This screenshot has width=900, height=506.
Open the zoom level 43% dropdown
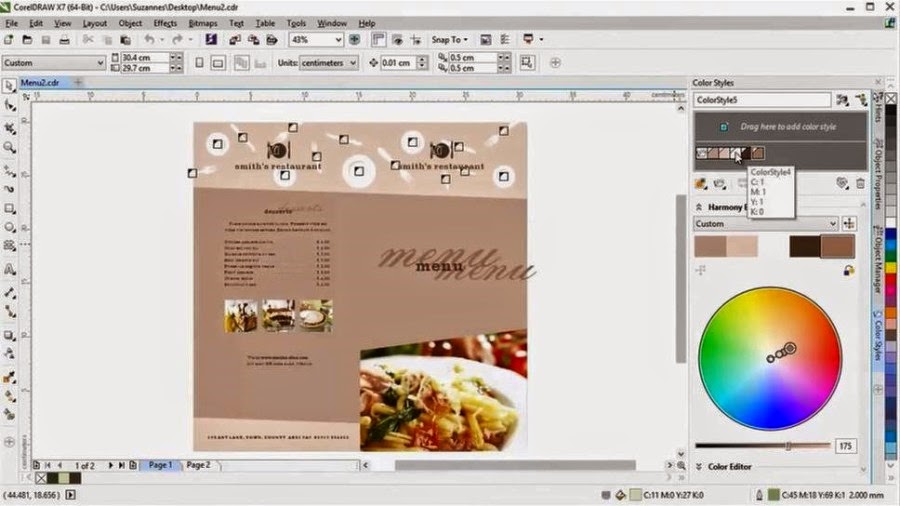click(x=316, y=40)
